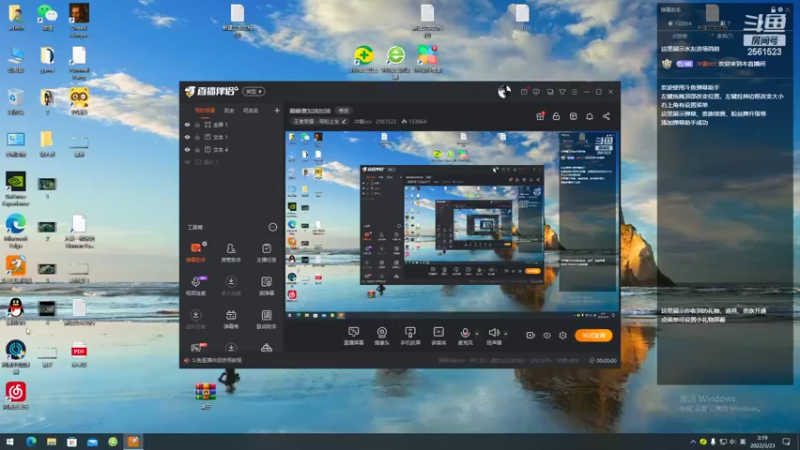
Task: Open Windows Start menu
Action: click(10, 442)
